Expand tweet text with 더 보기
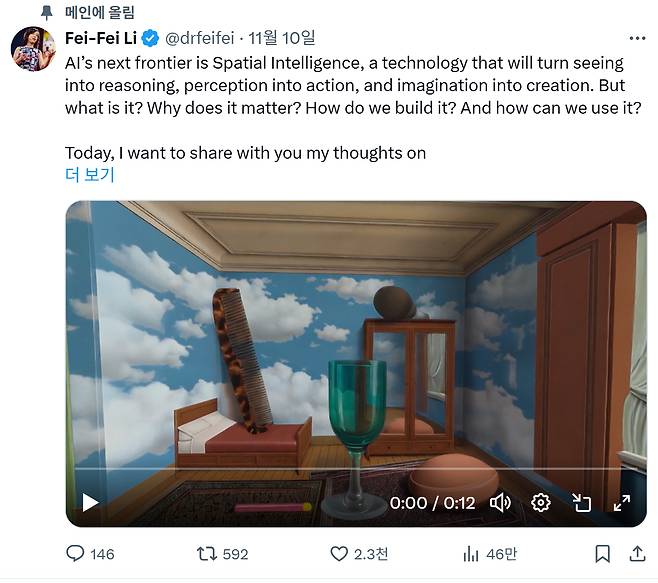 (x=90, y=175)
